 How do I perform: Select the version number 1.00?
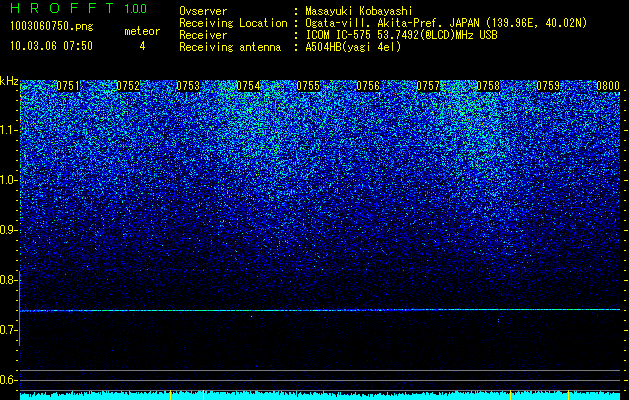[135, 9]
